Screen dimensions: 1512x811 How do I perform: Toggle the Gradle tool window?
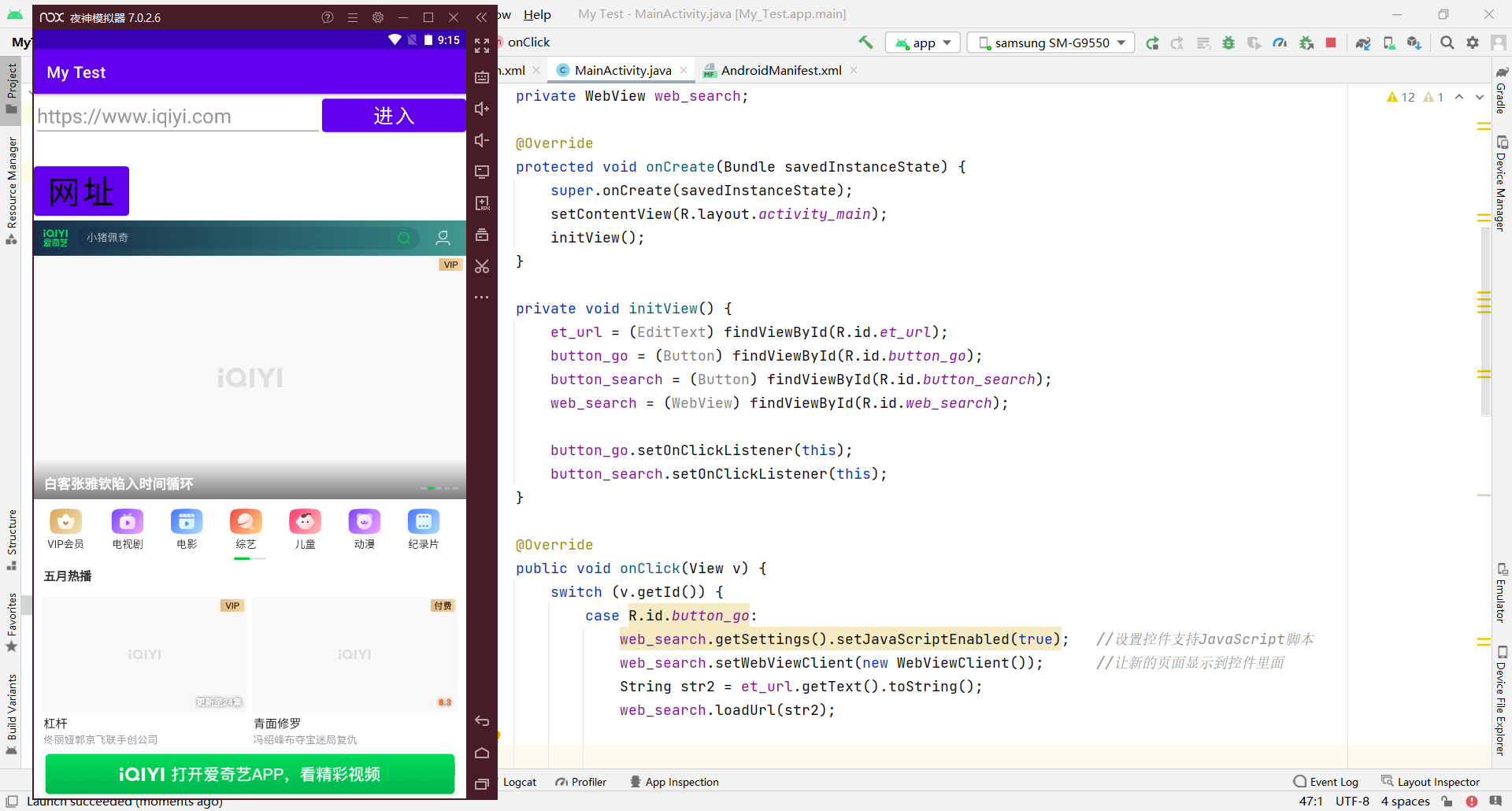pyautogui.click(x=1501, y=91)
